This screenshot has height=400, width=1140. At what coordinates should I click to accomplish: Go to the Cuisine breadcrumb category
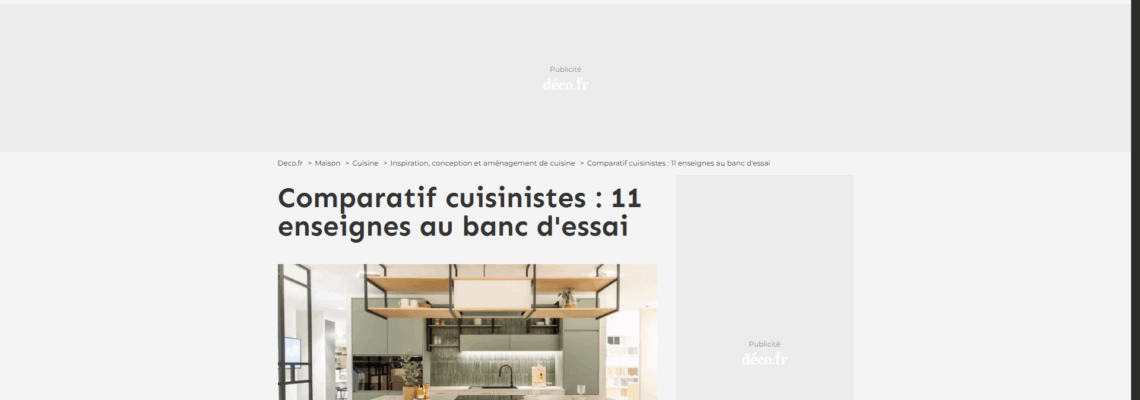point(365,162)
